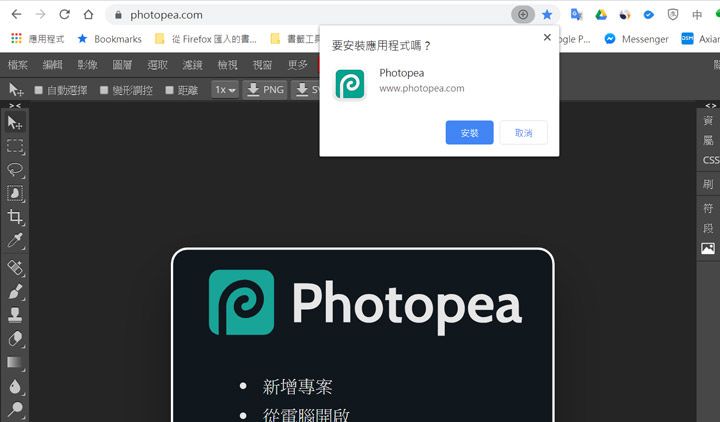Screen dimensions: 720x422
Task: Enable the 自動選擇 checkbox
Action: click(39, 90)
